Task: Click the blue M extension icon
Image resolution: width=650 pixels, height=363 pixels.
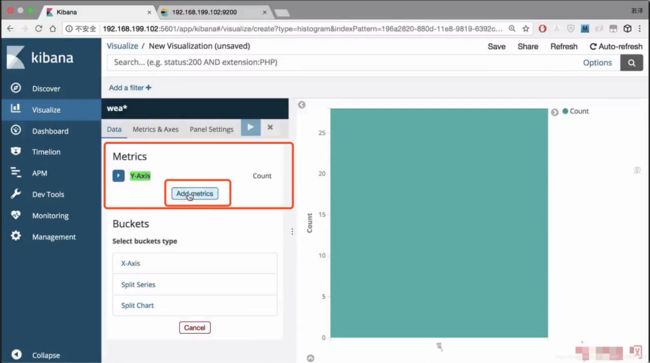Action: [x=585, y=29]
